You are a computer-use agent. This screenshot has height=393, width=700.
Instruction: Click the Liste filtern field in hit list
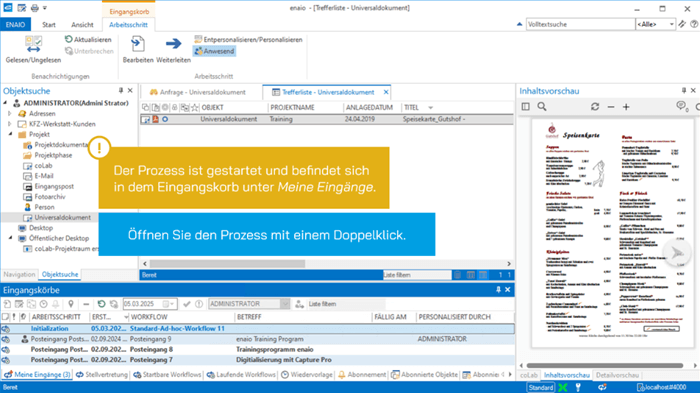pos(417,275)
